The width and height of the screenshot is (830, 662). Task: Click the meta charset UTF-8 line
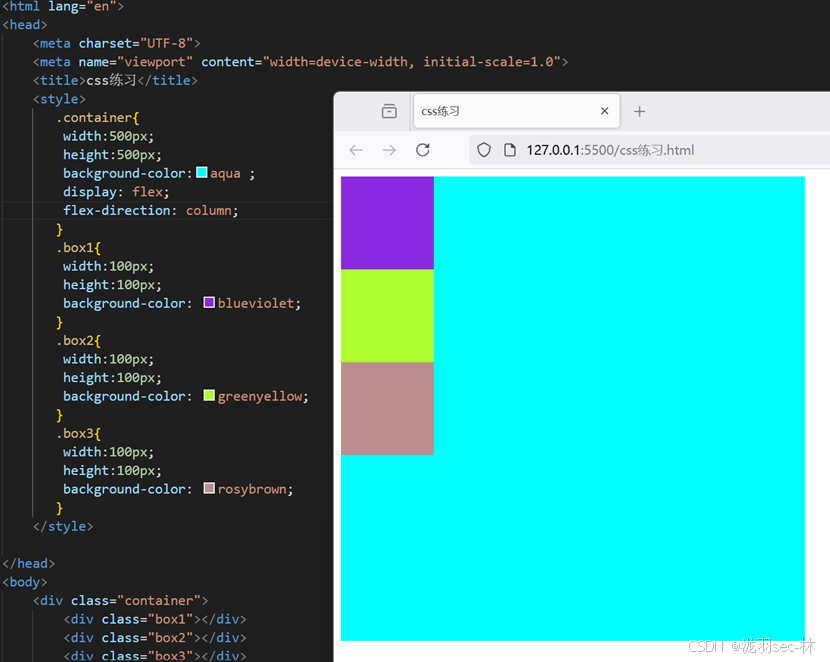coord(116,43)
